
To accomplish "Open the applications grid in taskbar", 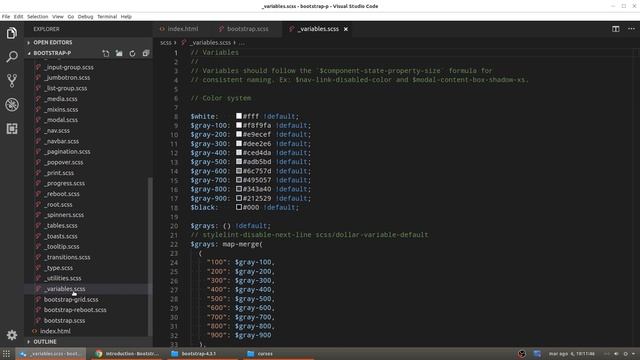I will [x=6, y=353].
